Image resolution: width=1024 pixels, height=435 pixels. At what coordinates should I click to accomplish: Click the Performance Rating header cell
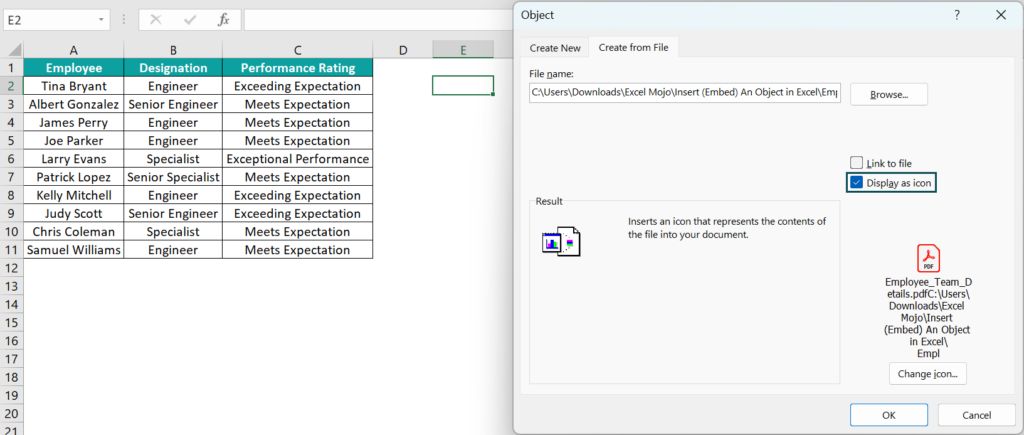click(x=298, y=68)
